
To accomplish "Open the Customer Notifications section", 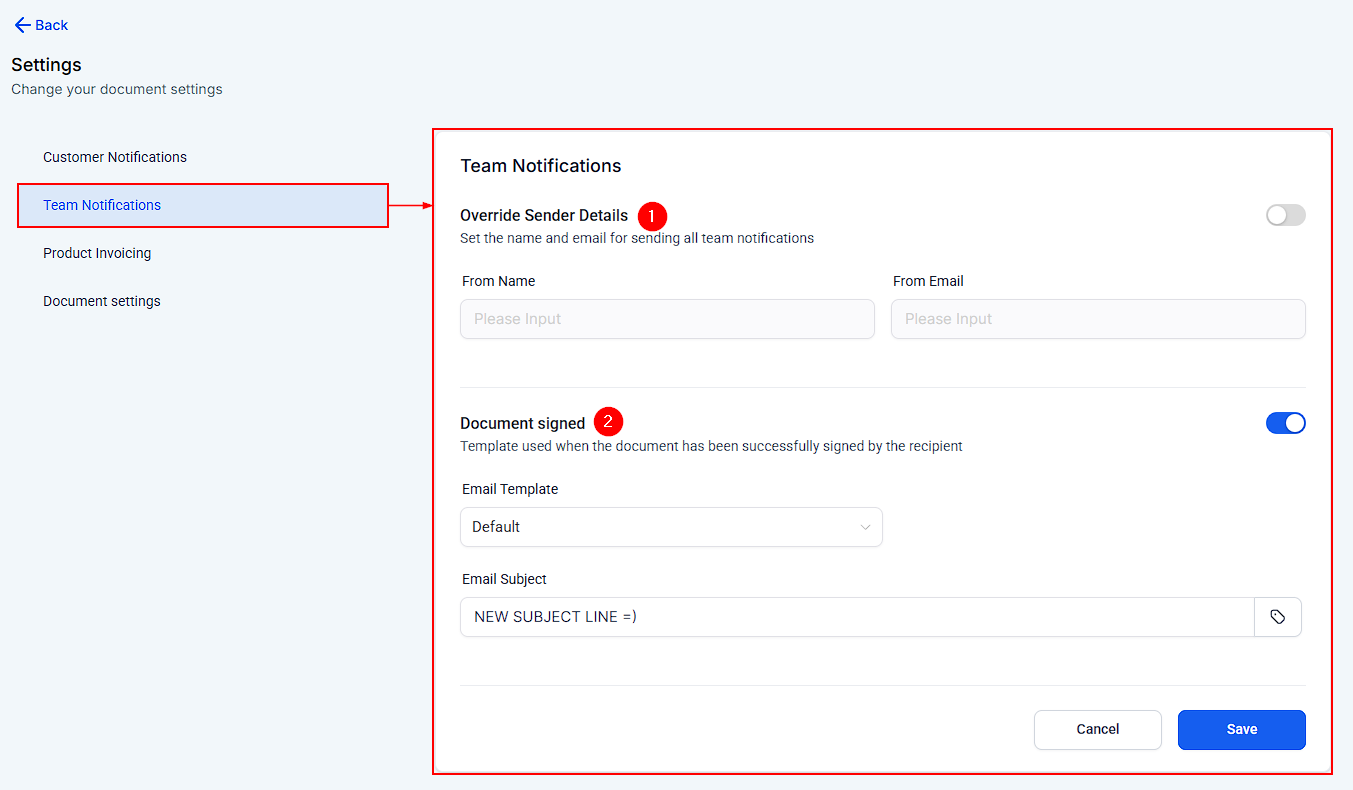I will tap(115, 157).
